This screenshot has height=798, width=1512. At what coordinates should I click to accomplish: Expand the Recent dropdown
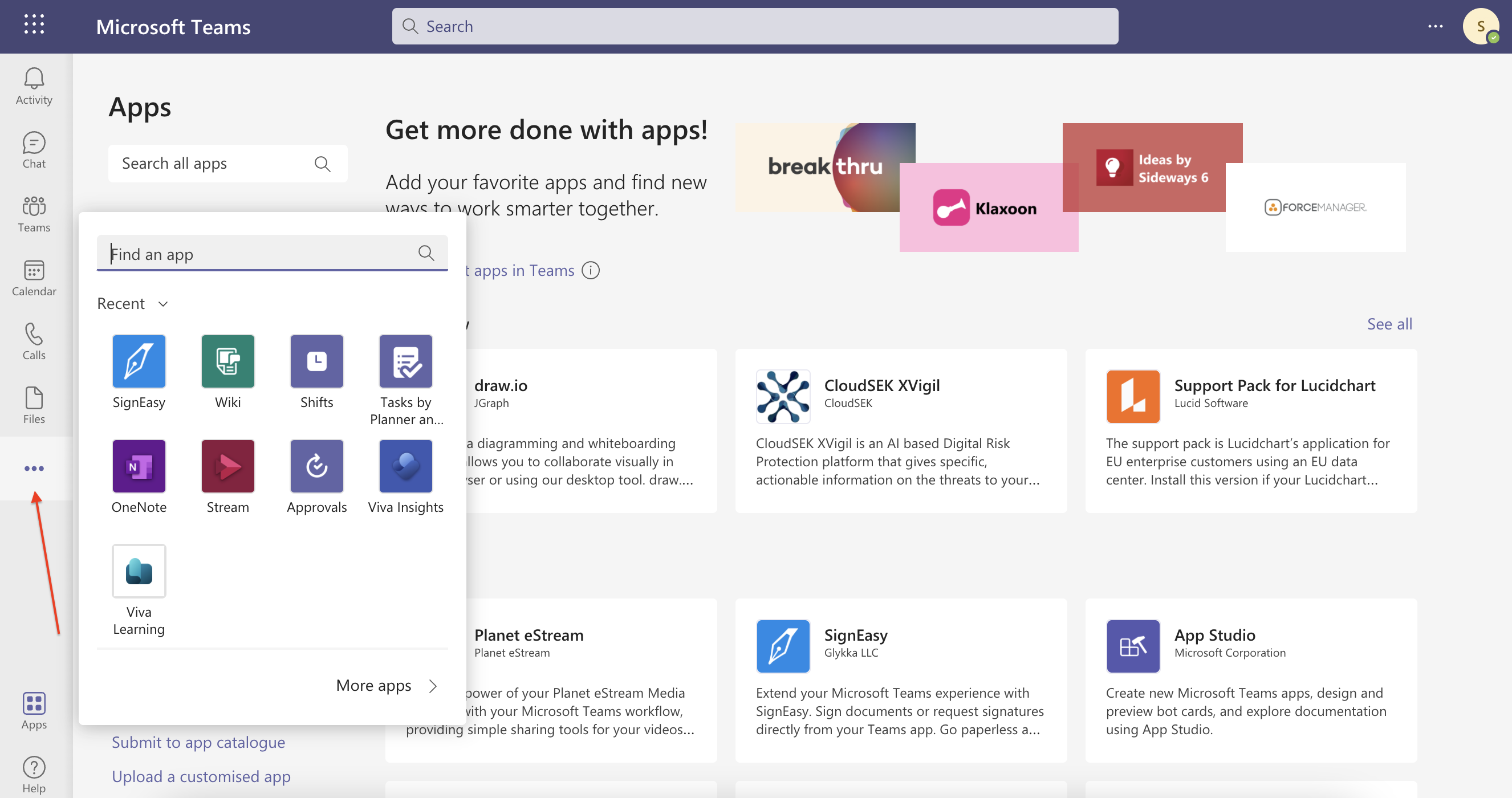click(133, 303)
